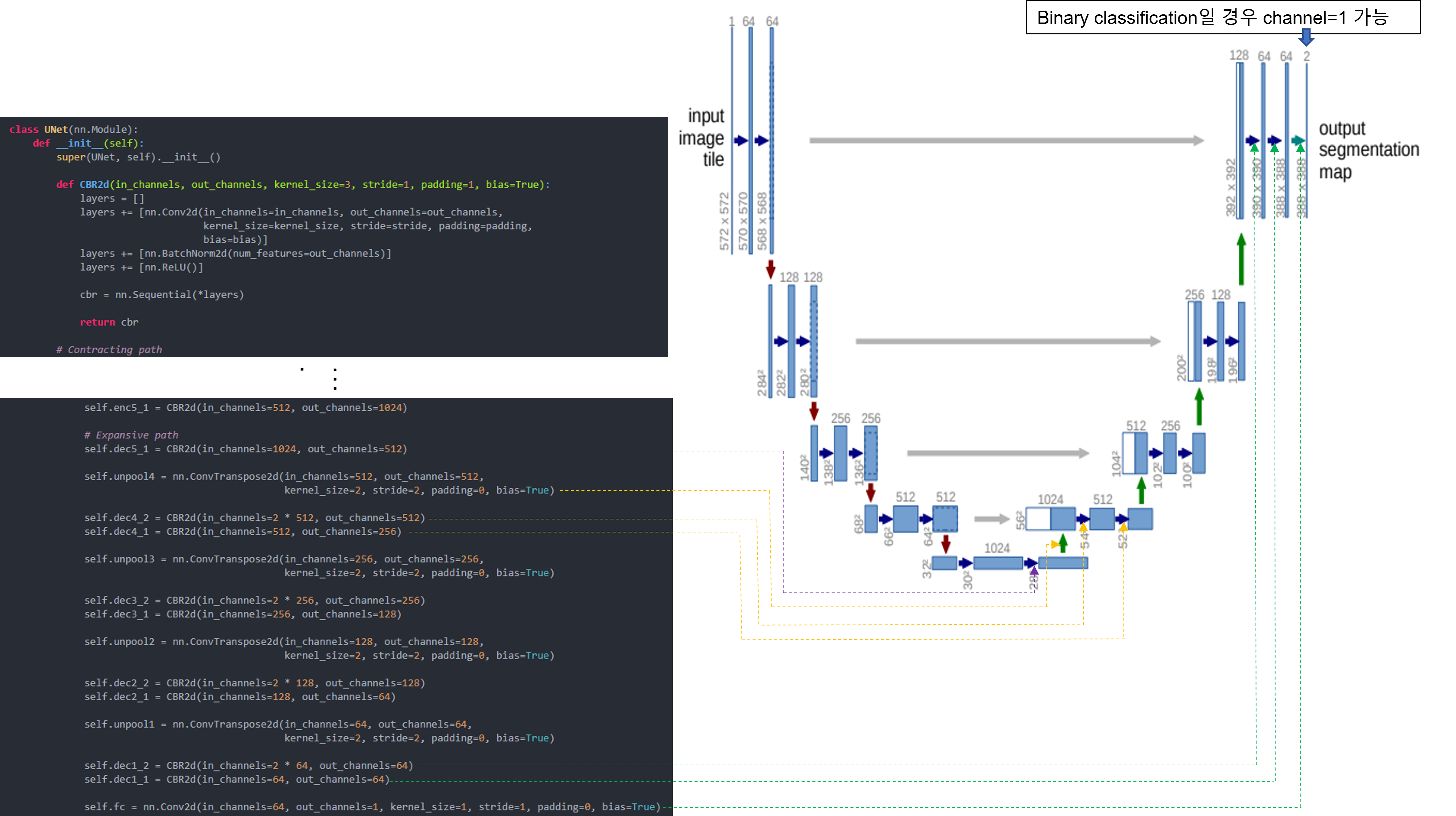Click the 'return cbr' statement
Screen dimensions: 1456x816
tap(108, 322)
